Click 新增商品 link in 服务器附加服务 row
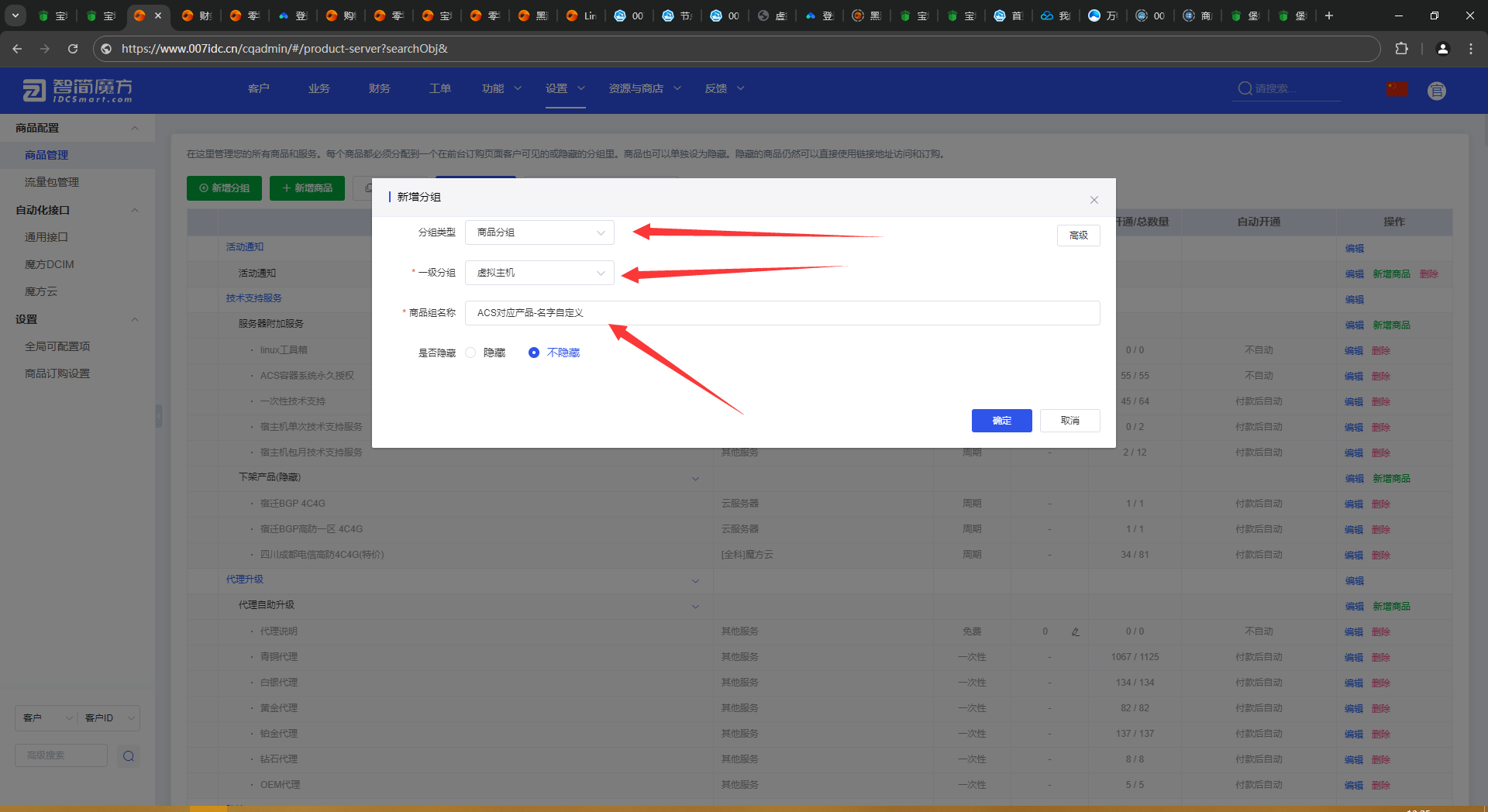The image size is (1488, 812). click(1391, 325)
